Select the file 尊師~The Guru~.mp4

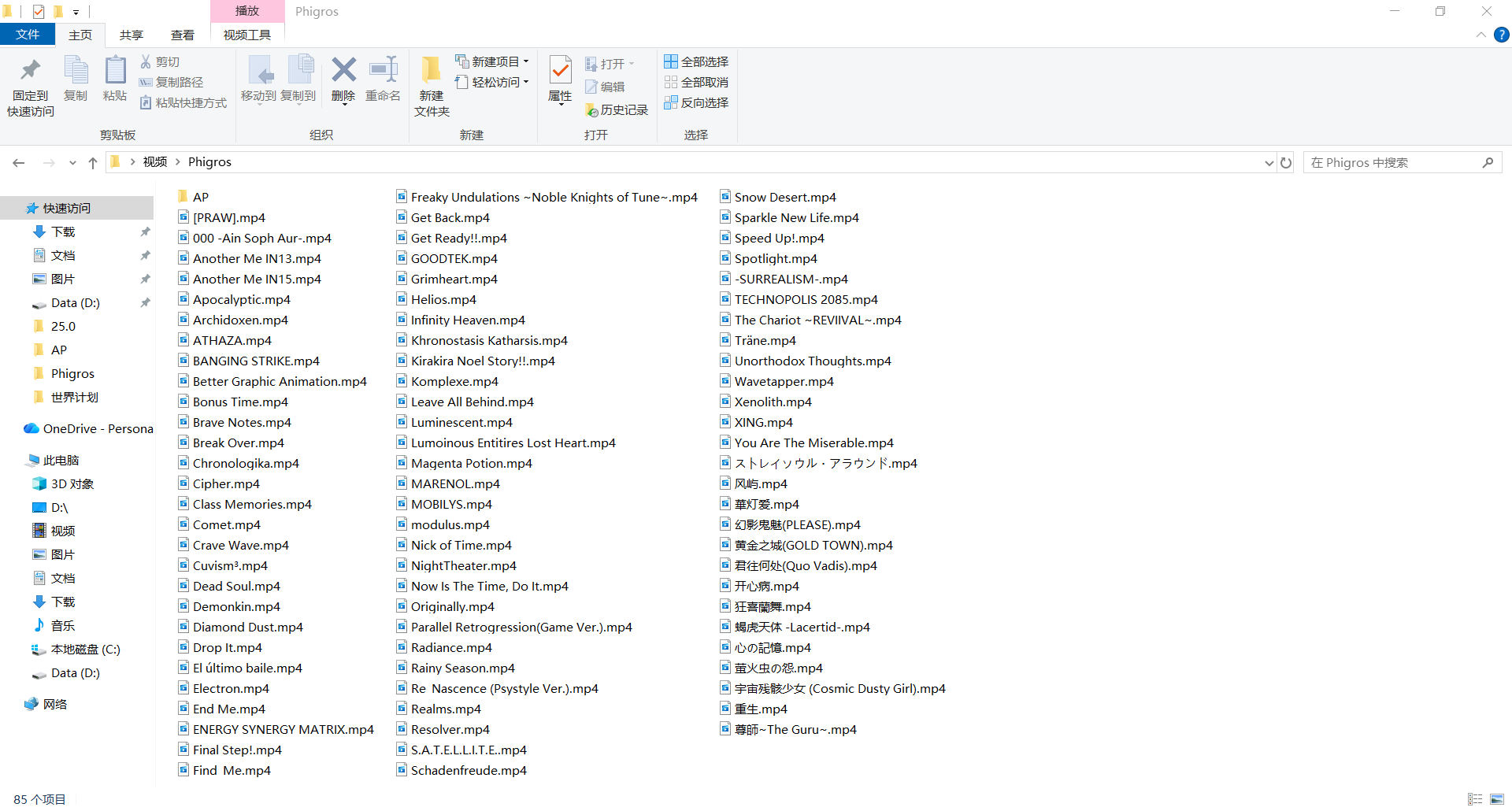(x=787, y=729)
